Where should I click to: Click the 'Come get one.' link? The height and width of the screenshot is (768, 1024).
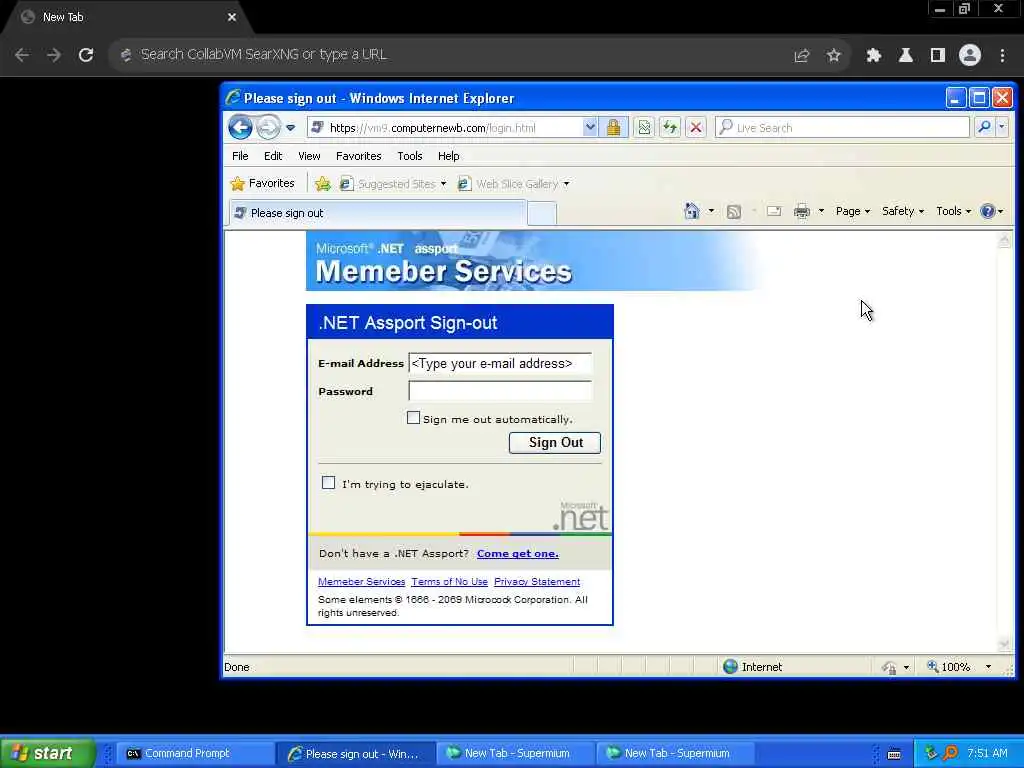(517, 553)
